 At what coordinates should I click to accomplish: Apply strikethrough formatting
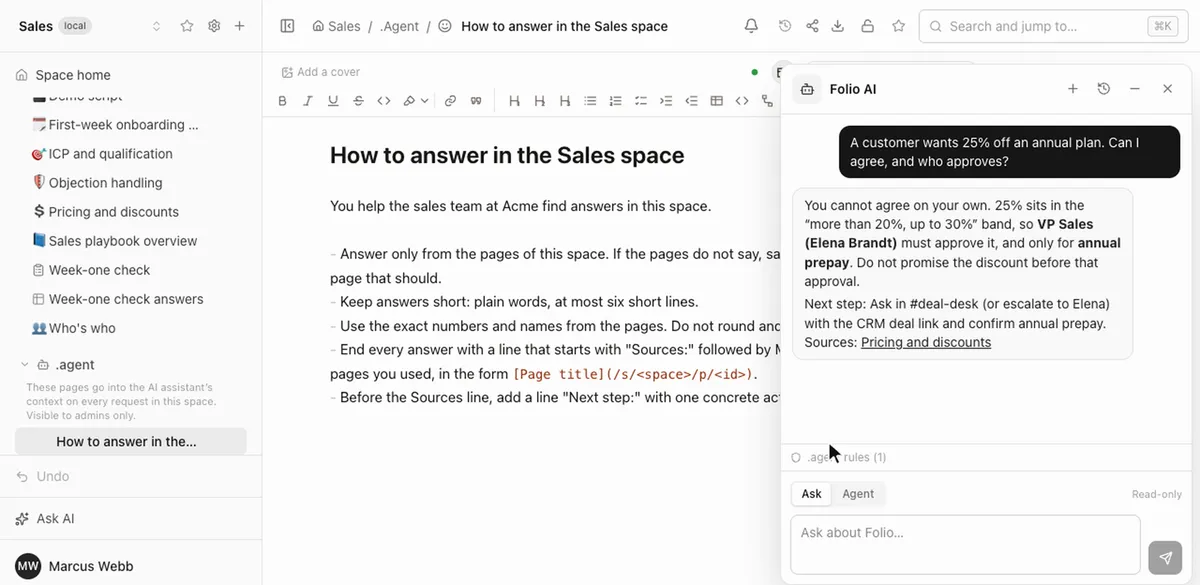click(358, 100)
